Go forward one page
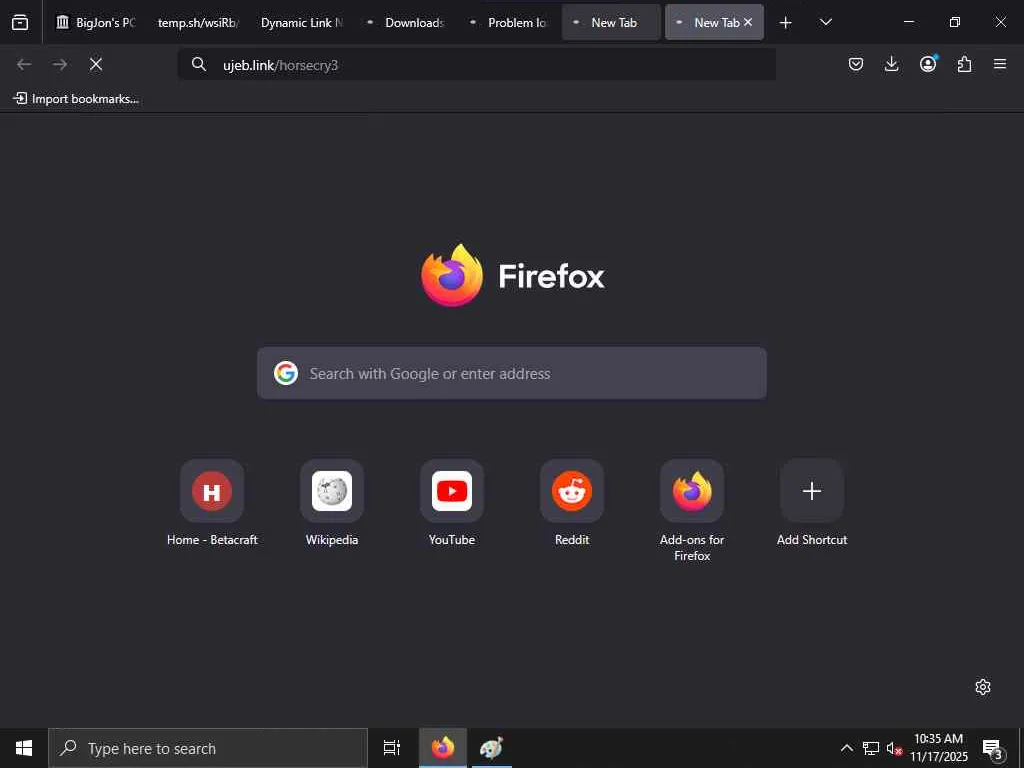 (60, 64)
